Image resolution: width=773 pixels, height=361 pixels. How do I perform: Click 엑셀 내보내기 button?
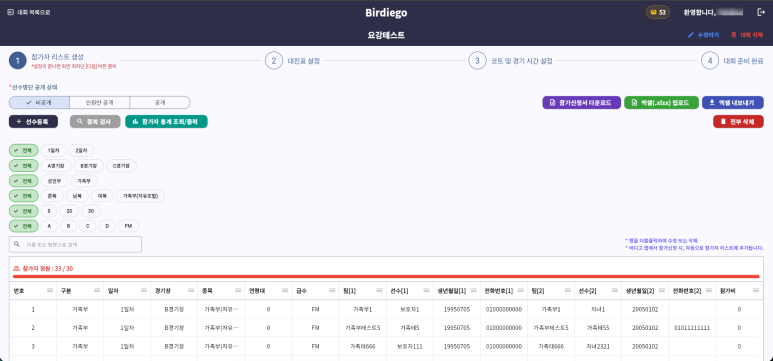[733, 103]
